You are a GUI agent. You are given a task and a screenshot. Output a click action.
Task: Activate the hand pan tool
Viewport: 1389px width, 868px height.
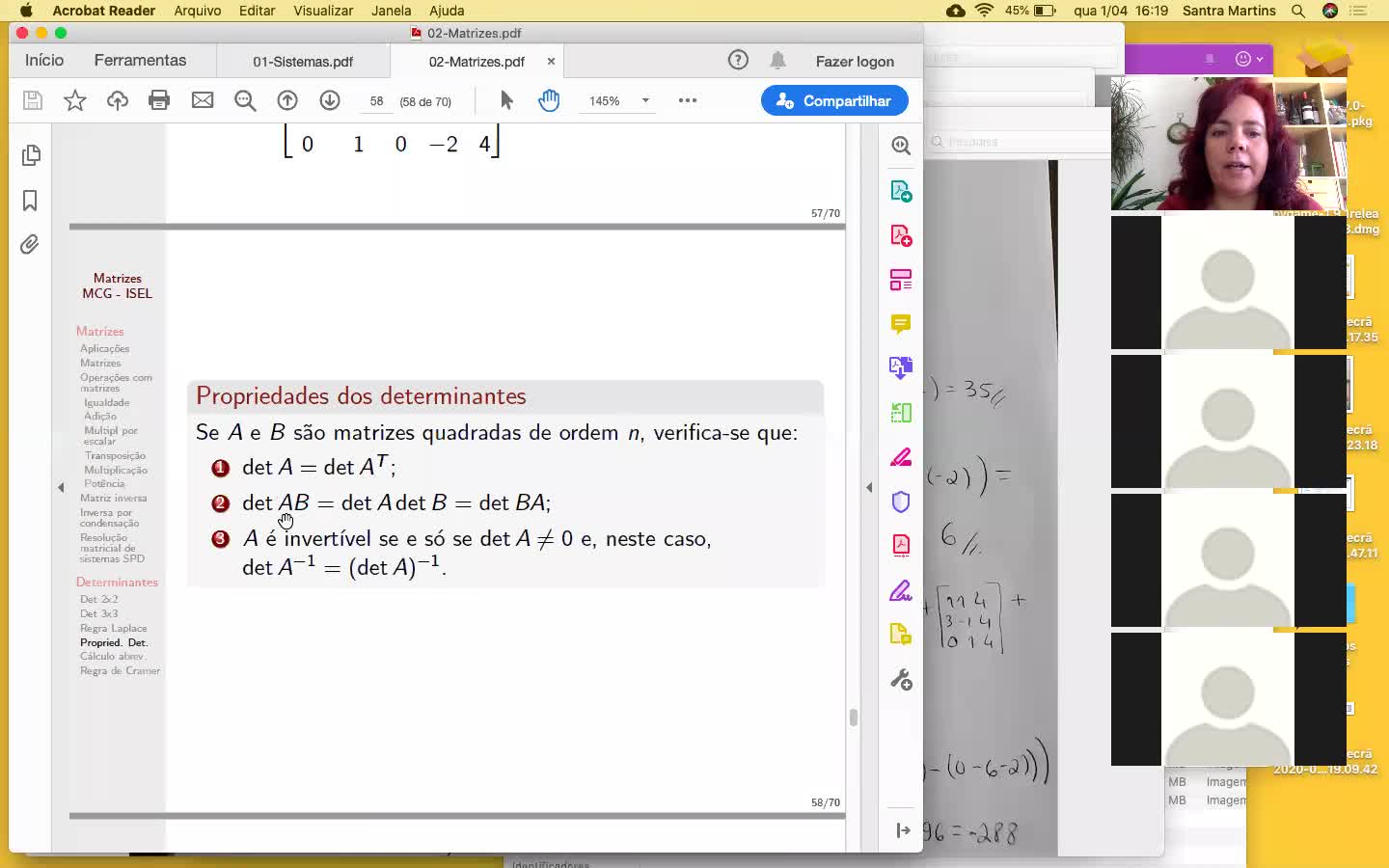[549, 100]
